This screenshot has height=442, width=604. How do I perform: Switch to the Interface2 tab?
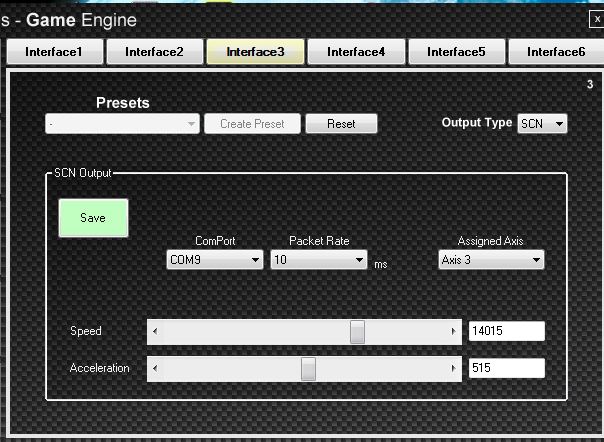pos(154,52)
